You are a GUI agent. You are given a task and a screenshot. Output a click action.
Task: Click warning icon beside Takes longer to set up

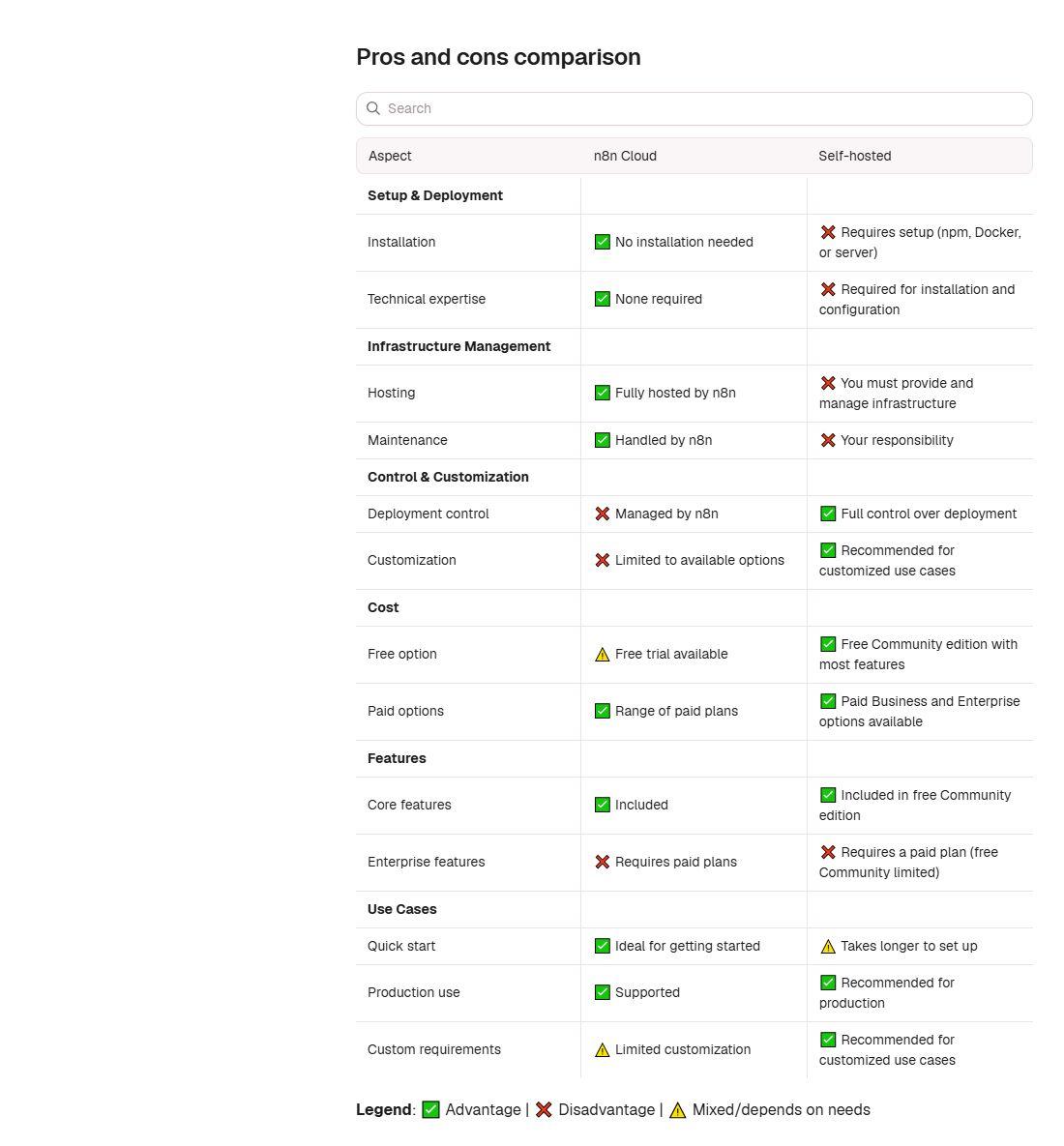click(827, 947)
